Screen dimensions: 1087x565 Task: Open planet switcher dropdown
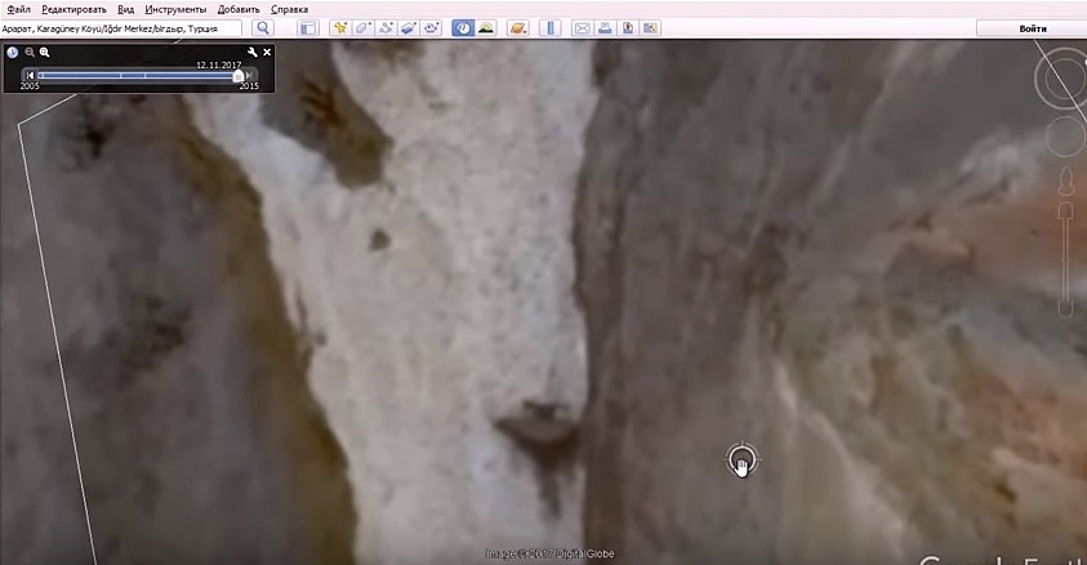point(517,28)
